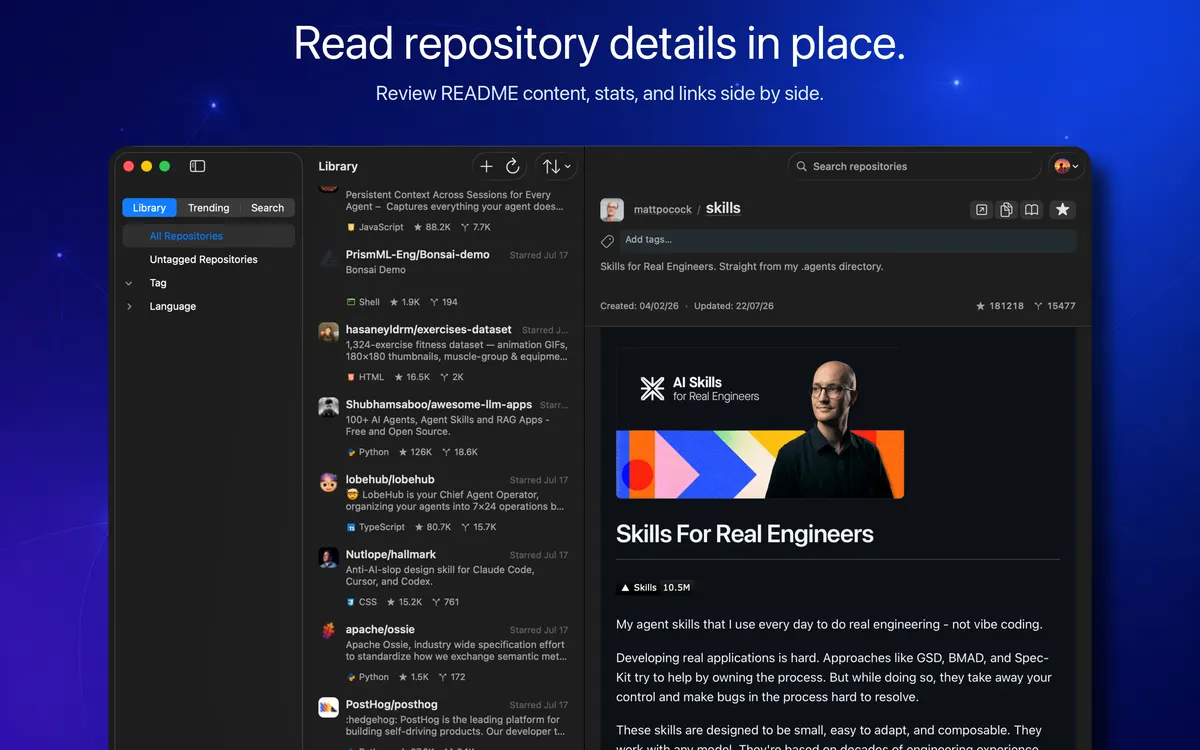Toggle the sidebar panel icon
This screenshot has height=750, width=1200.
click(197, 166)
